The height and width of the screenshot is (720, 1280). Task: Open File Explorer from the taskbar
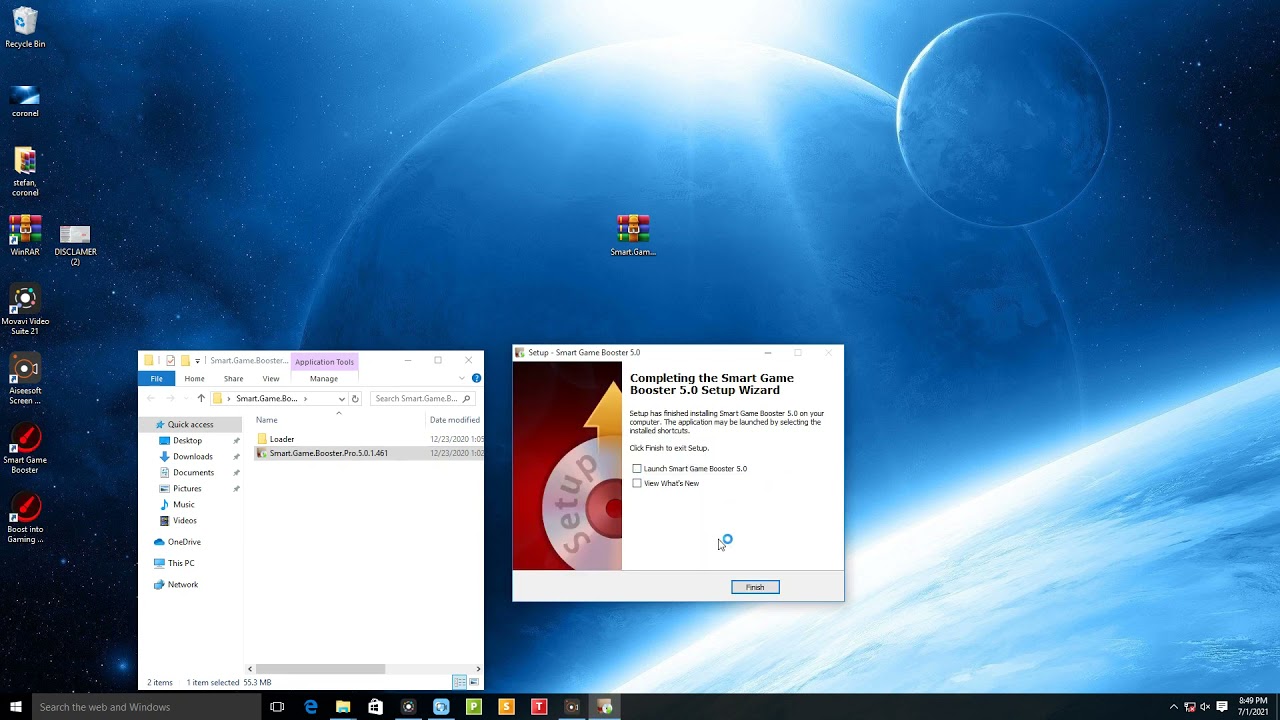343,707
